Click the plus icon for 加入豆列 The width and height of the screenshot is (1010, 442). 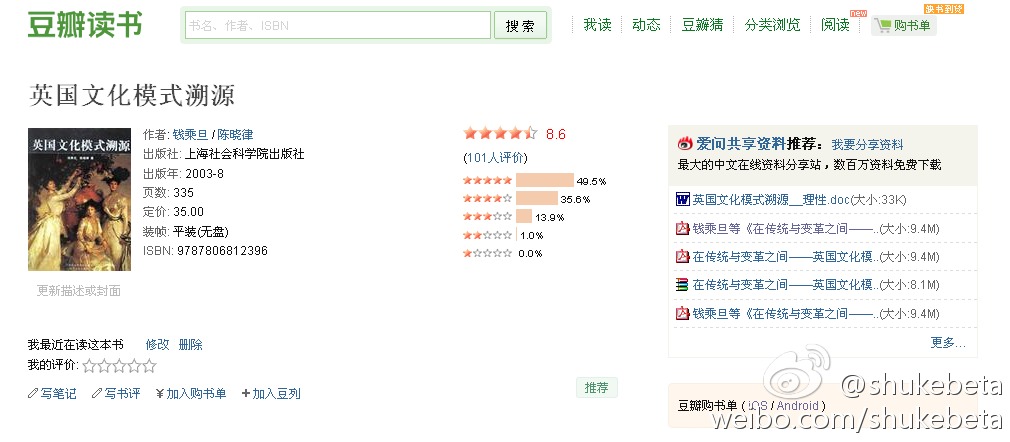[246, 394]
